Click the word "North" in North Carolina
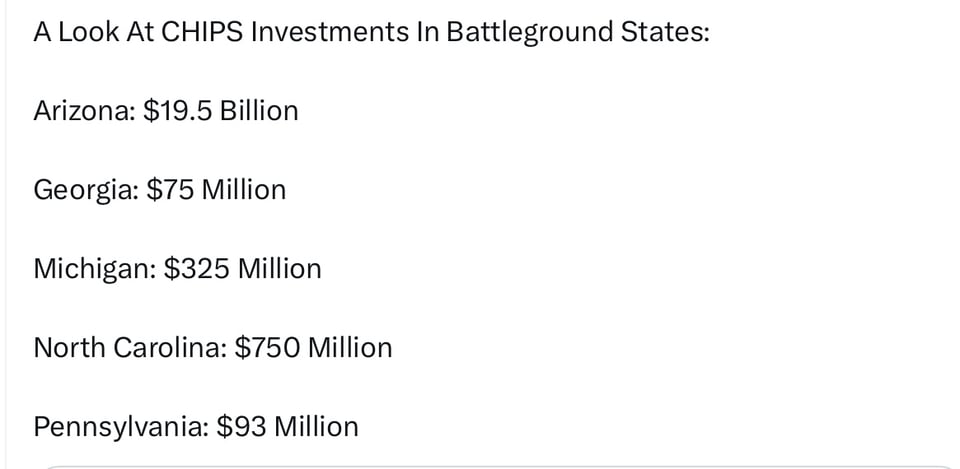960x469 pixels. point(68,348)
